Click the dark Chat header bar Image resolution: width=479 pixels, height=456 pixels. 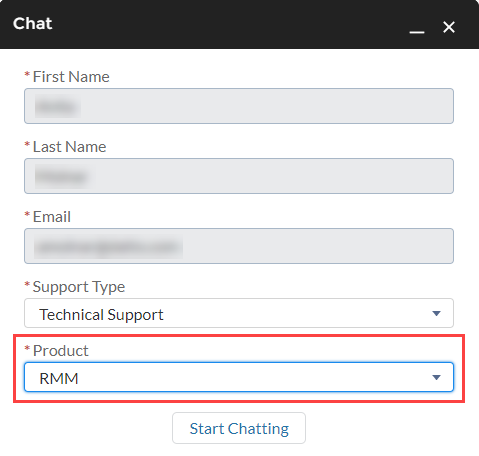tap(239, 24)
